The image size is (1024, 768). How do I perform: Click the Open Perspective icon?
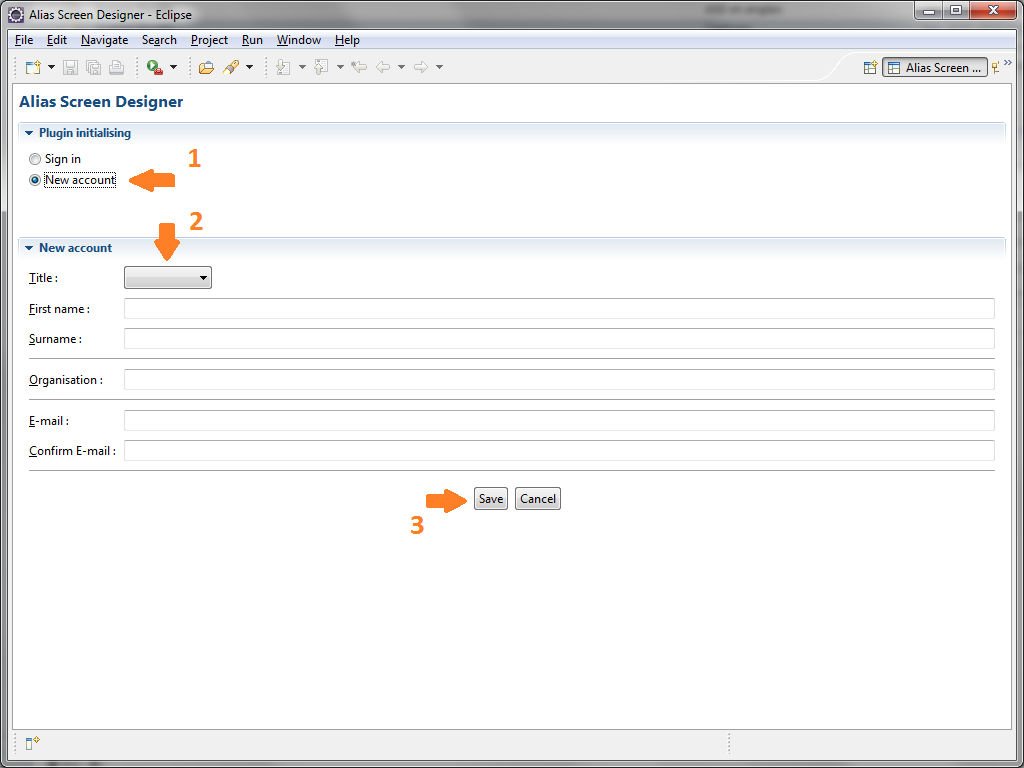tap(870, 67)
